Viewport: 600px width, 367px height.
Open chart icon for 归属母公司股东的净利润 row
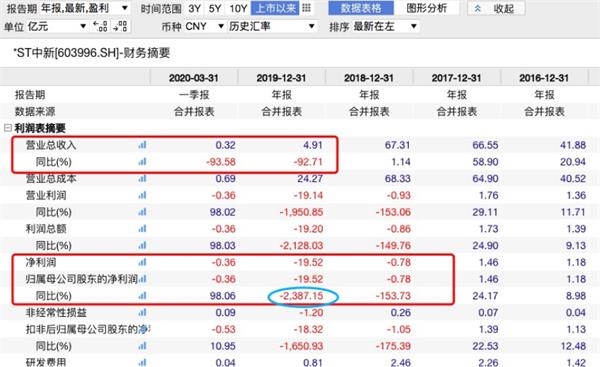click(143, 279)
